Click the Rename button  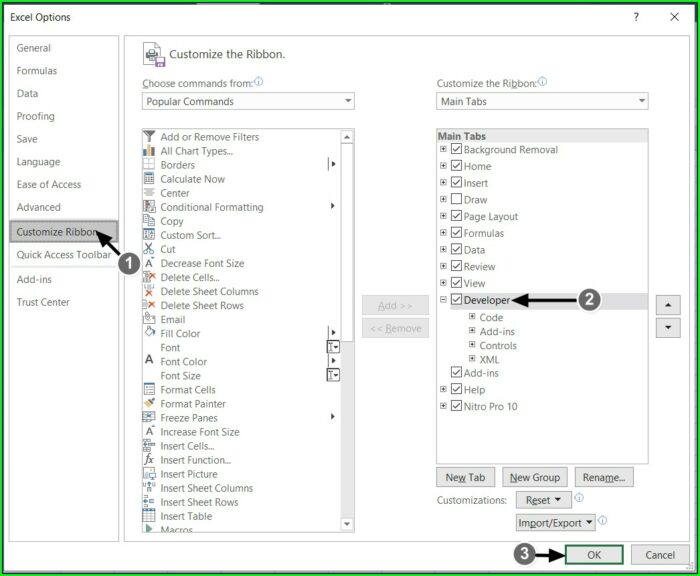pos(604,477)
